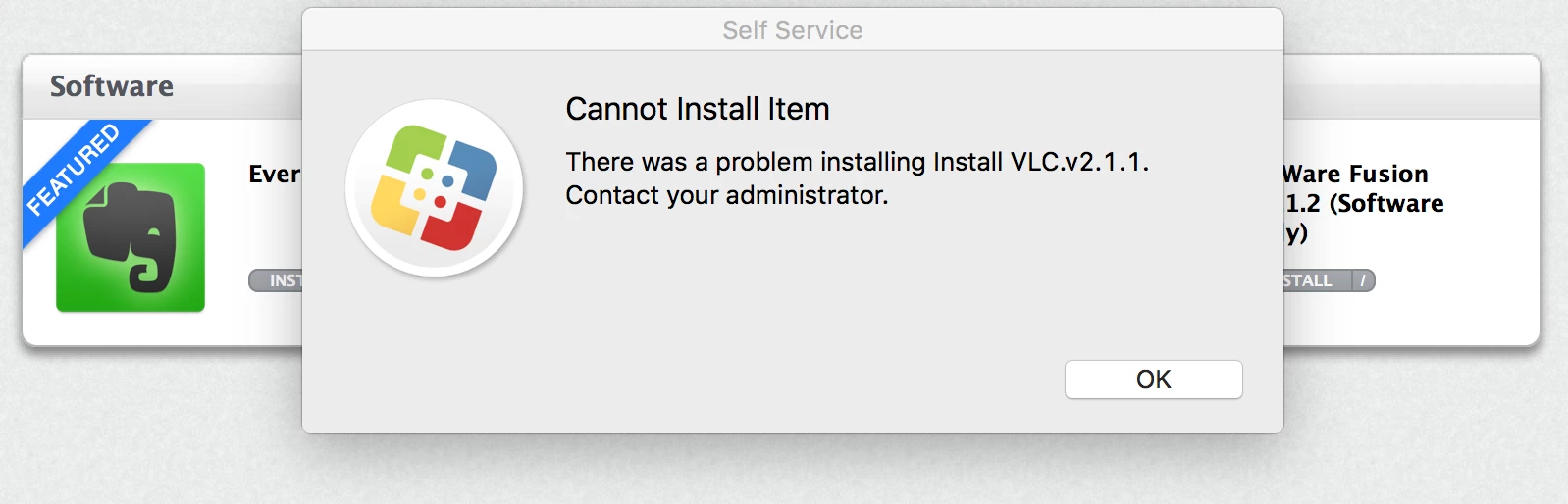Click the "Cannot Install Item" heading

pyautogui.click(x=698, y=109)
